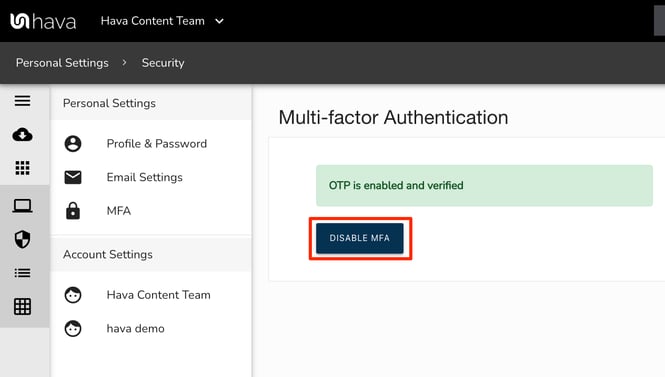Image resolution: width=665 pixels, height=377 pixels.
Task: Open Profile & Password settings
Action: (156, 144)
